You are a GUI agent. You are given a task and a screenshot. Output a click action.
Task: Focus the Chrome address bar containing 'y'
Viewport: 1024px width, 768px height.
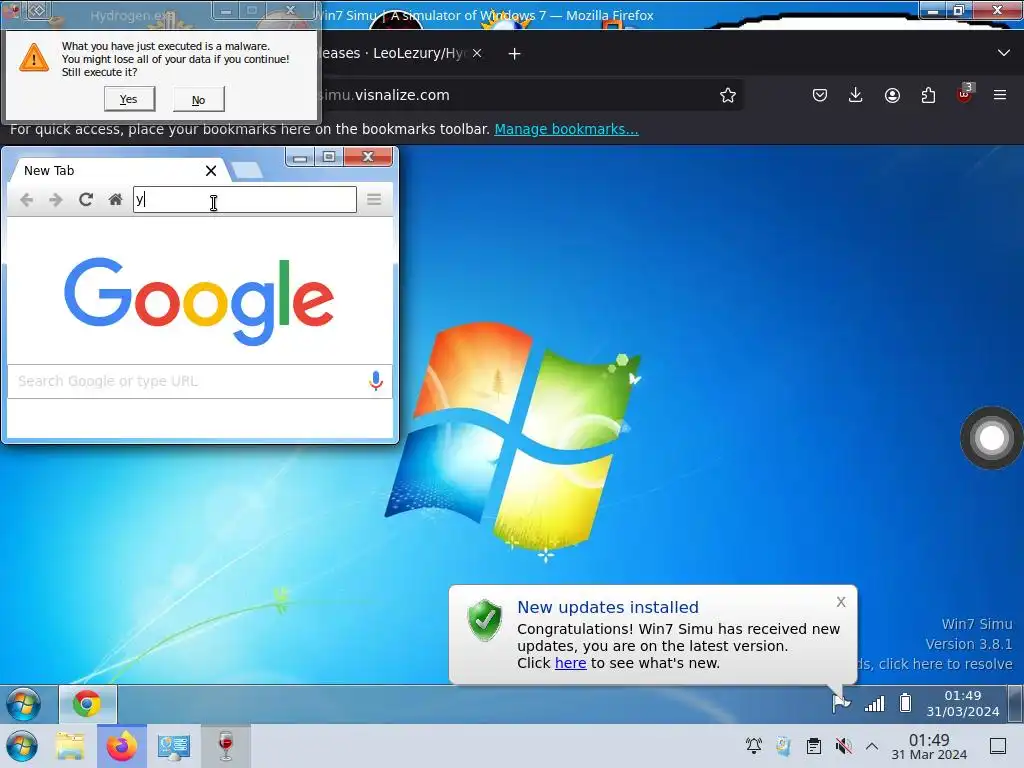click(245, 200)
